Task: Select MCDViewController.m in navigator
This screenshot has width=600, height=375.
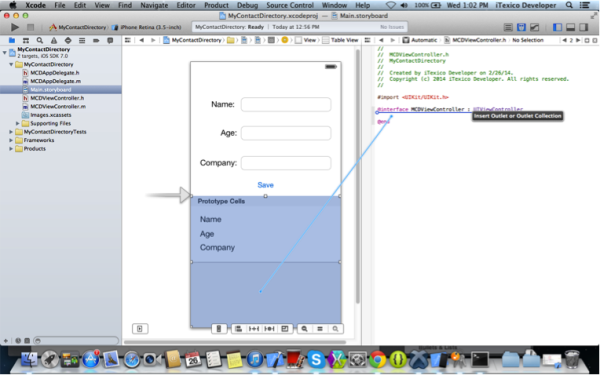Action: pos(58,106)
